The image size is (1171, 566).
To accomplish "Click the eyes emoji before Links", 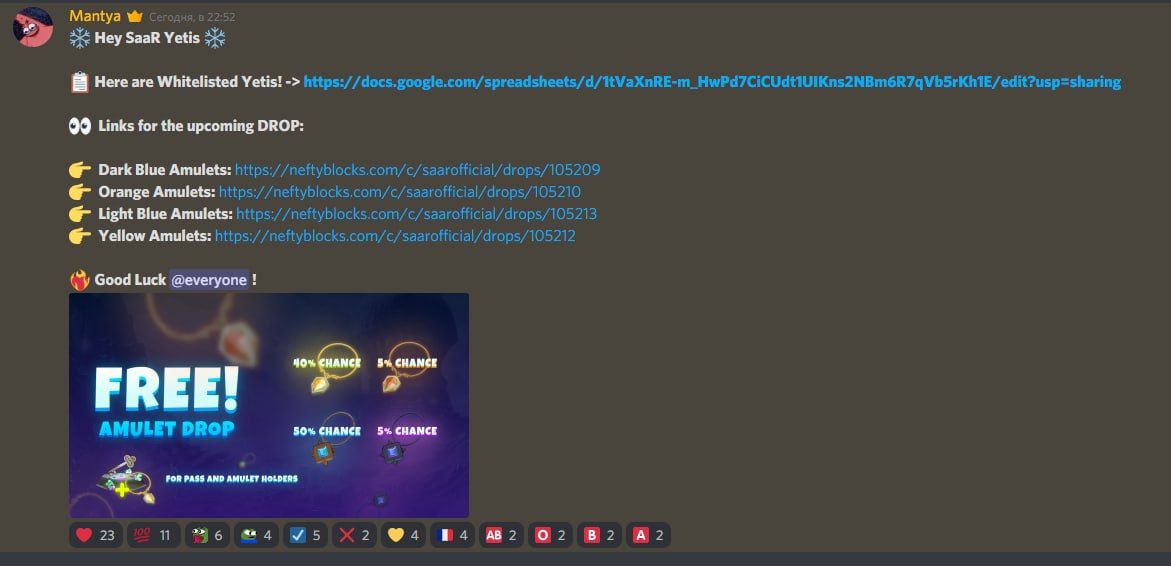I will (80, 126).
